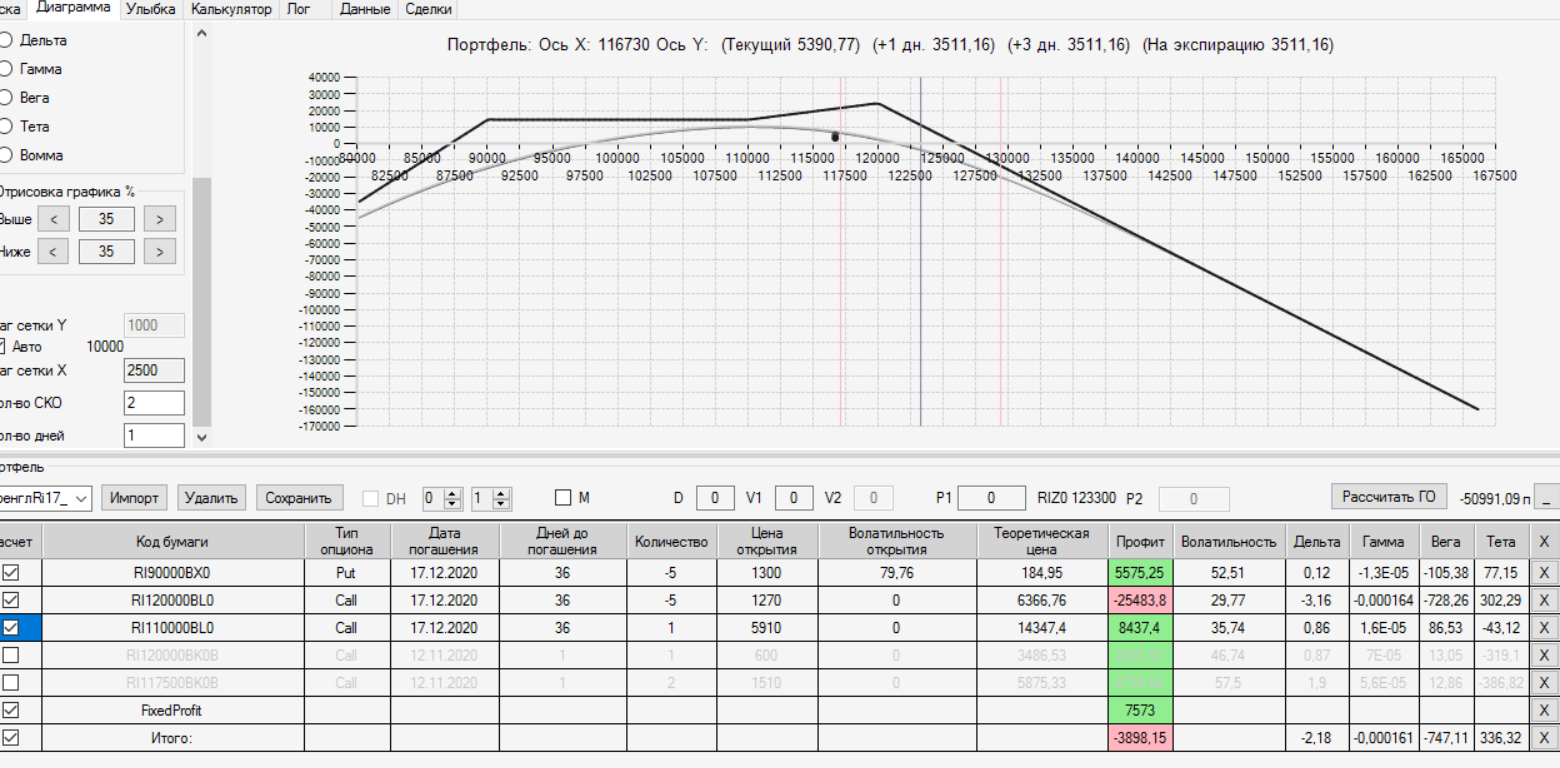1560x768 pixels.
Task: Click the profit cell showing -25483,8
Action: pyautogui.click(x=1140, y=601)
